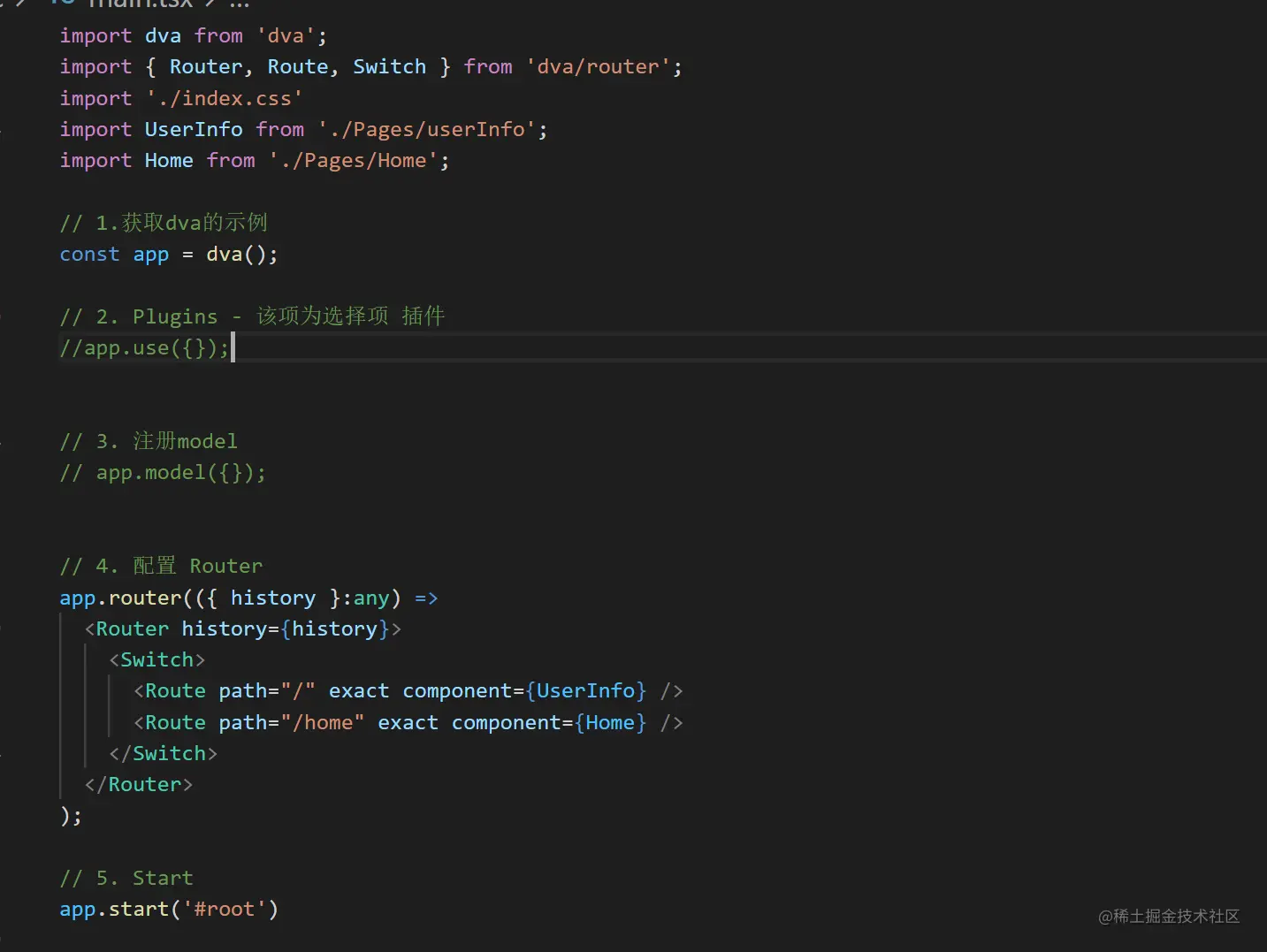The width and height of the screenshot is (1267, 952).
Task: Click the main.tsx breadcrumb label
Action: [141, 5]
